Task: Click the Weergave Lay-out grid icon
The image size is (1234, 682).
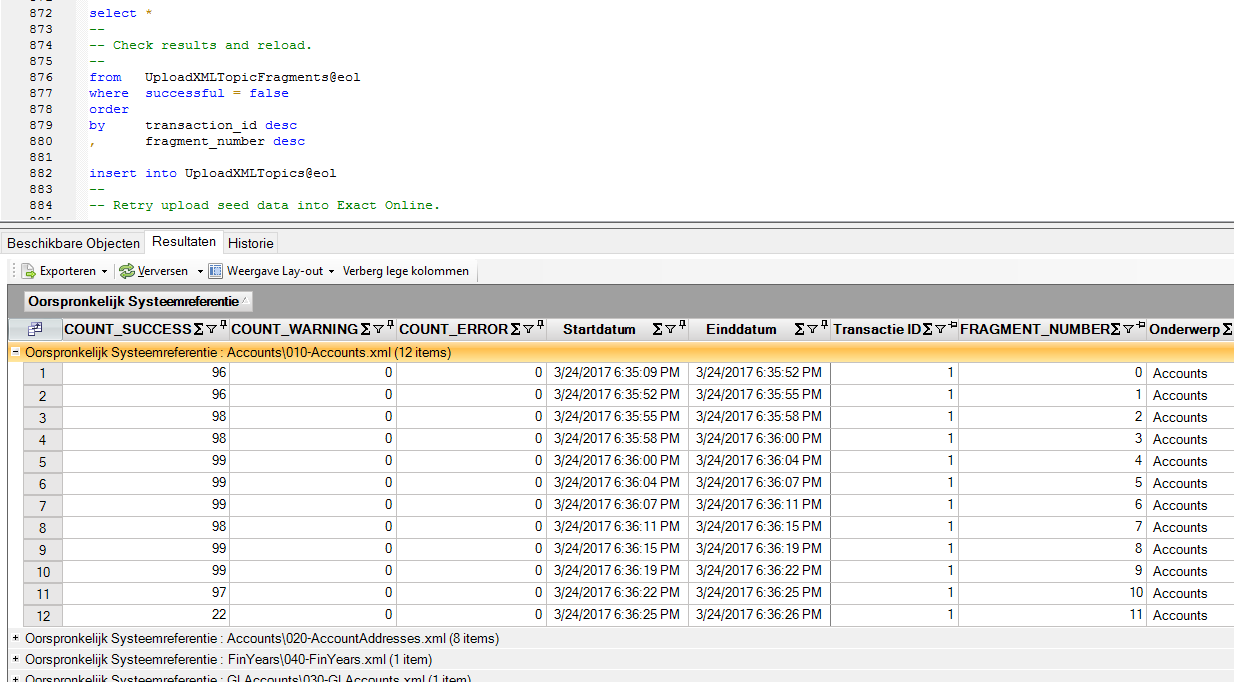Action: (x=215, y=271)
